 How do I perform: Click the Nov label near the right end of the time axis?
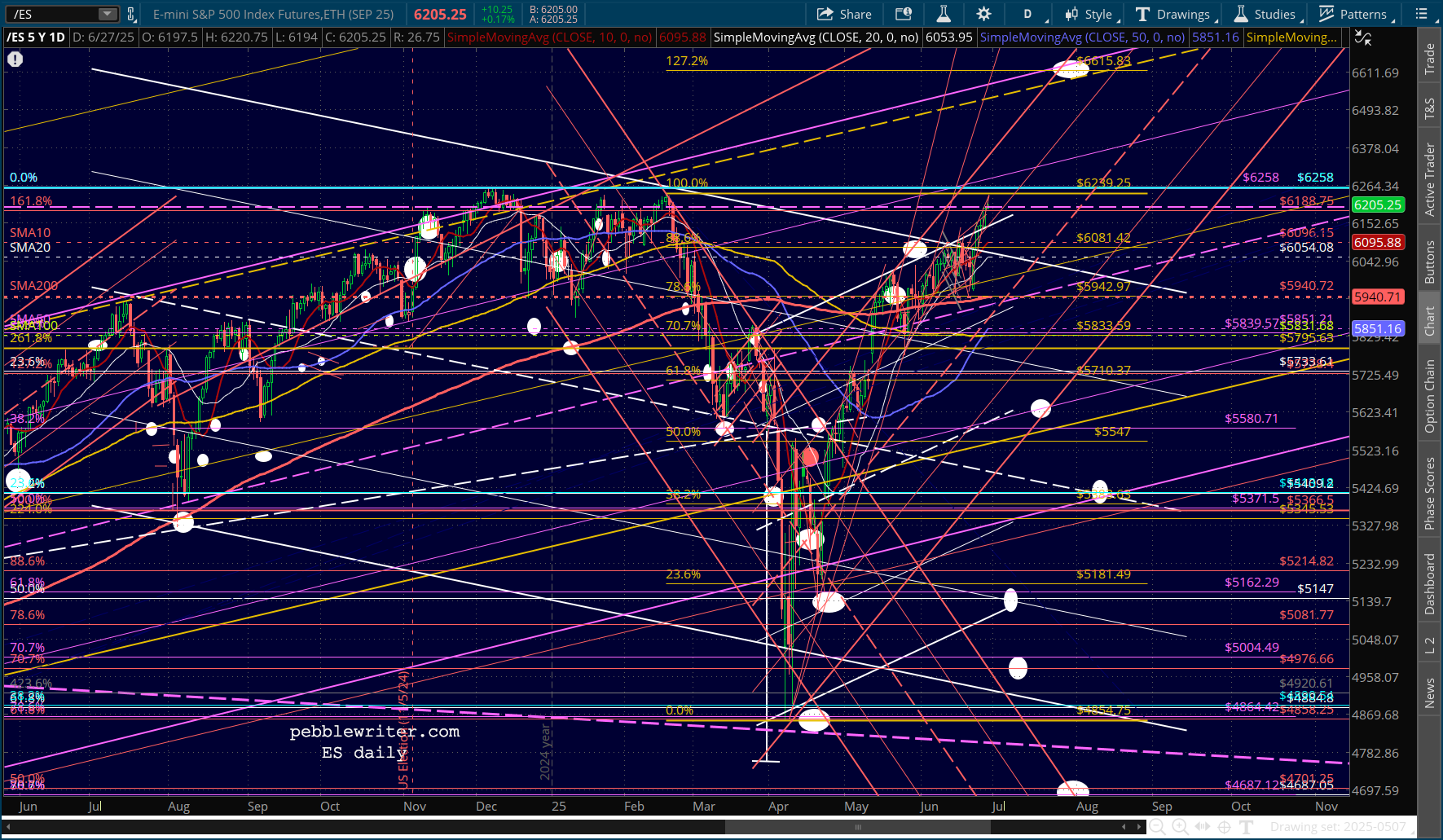tap(1326, 807)
